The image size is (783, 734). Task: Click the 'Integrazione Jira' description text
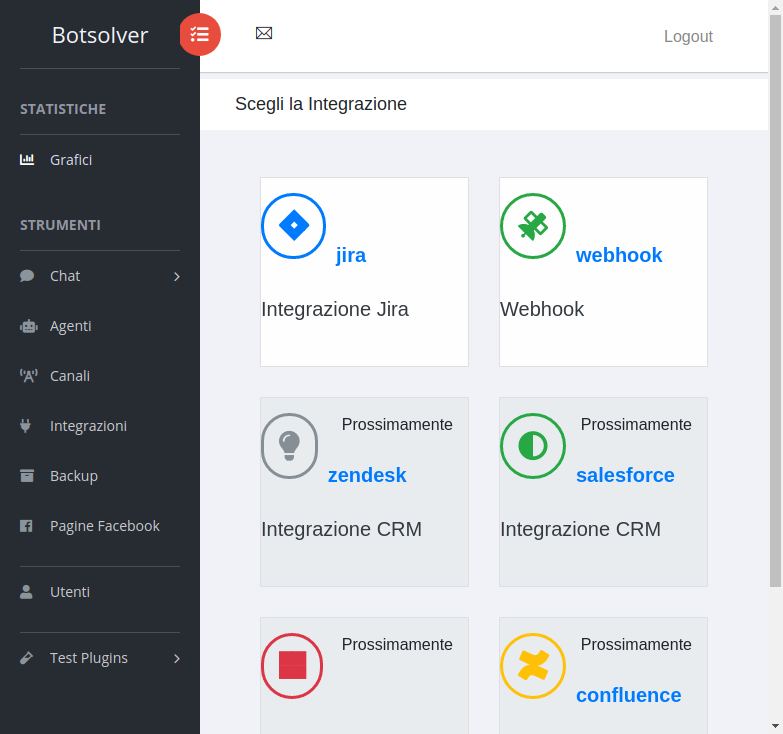pos(335,309)
